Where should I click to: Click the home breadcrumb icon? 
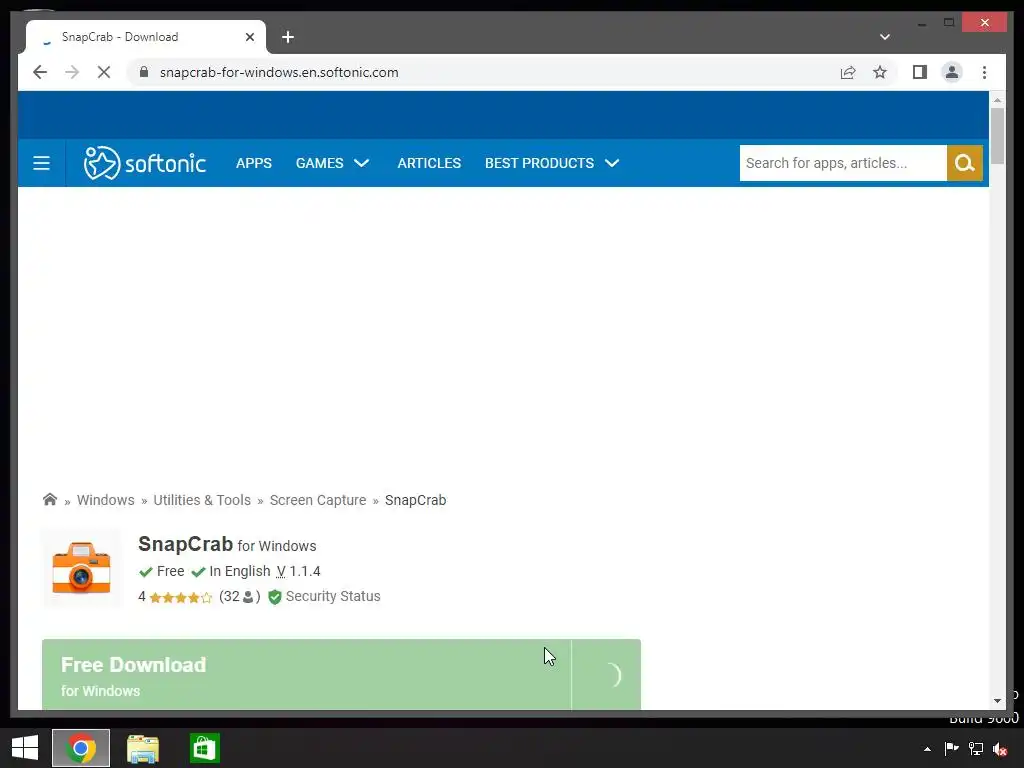[50, 500]
